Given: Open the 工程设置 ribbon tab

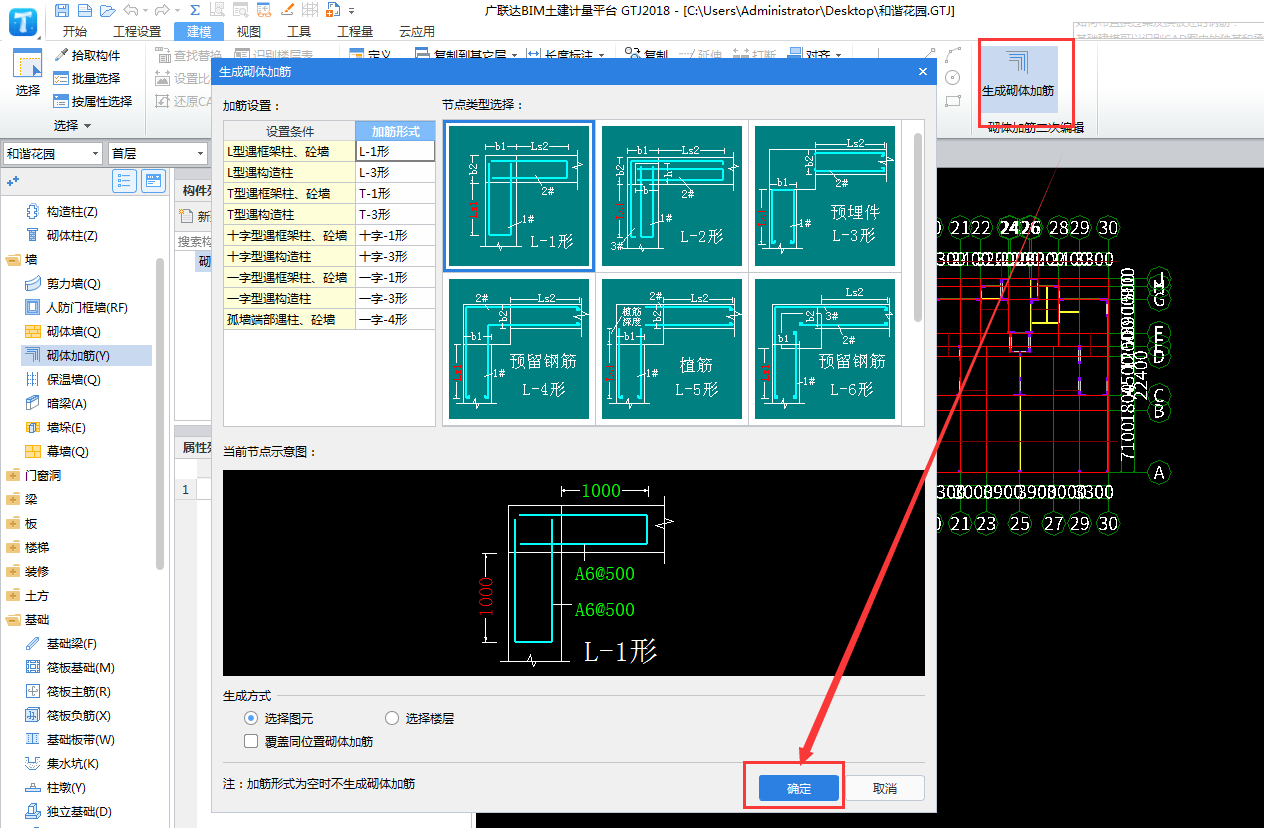Looking at the screenshot, I should pos(137,31).
